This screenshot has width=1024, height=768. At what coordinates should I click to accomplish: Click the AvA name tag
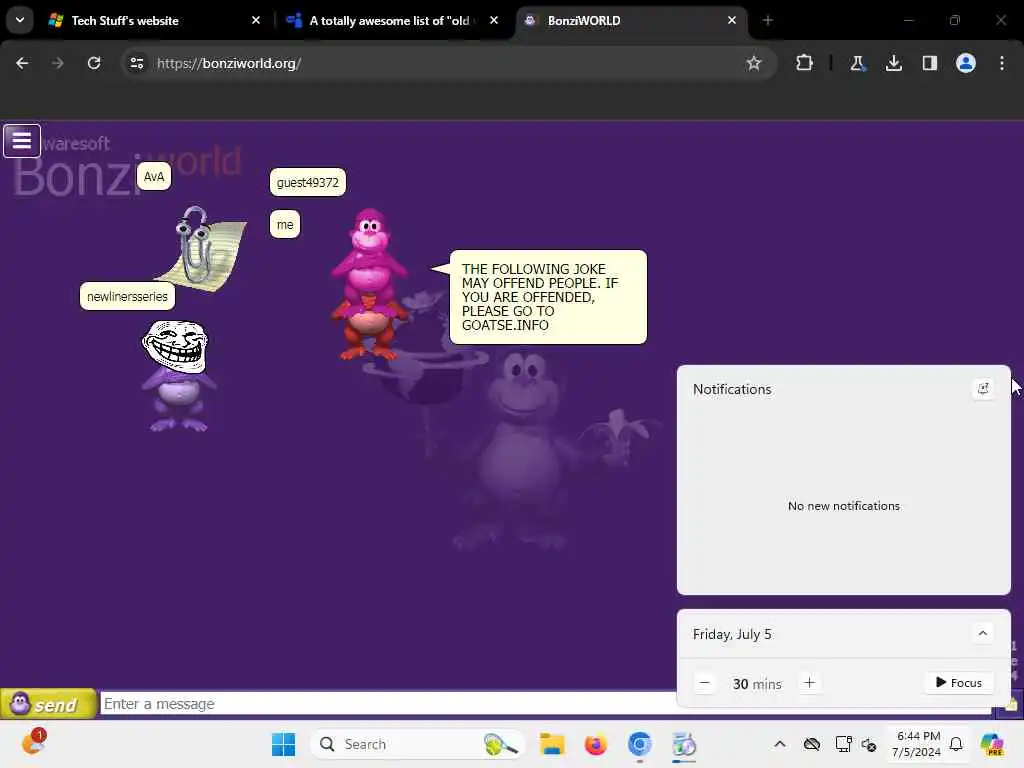[154, 176]
